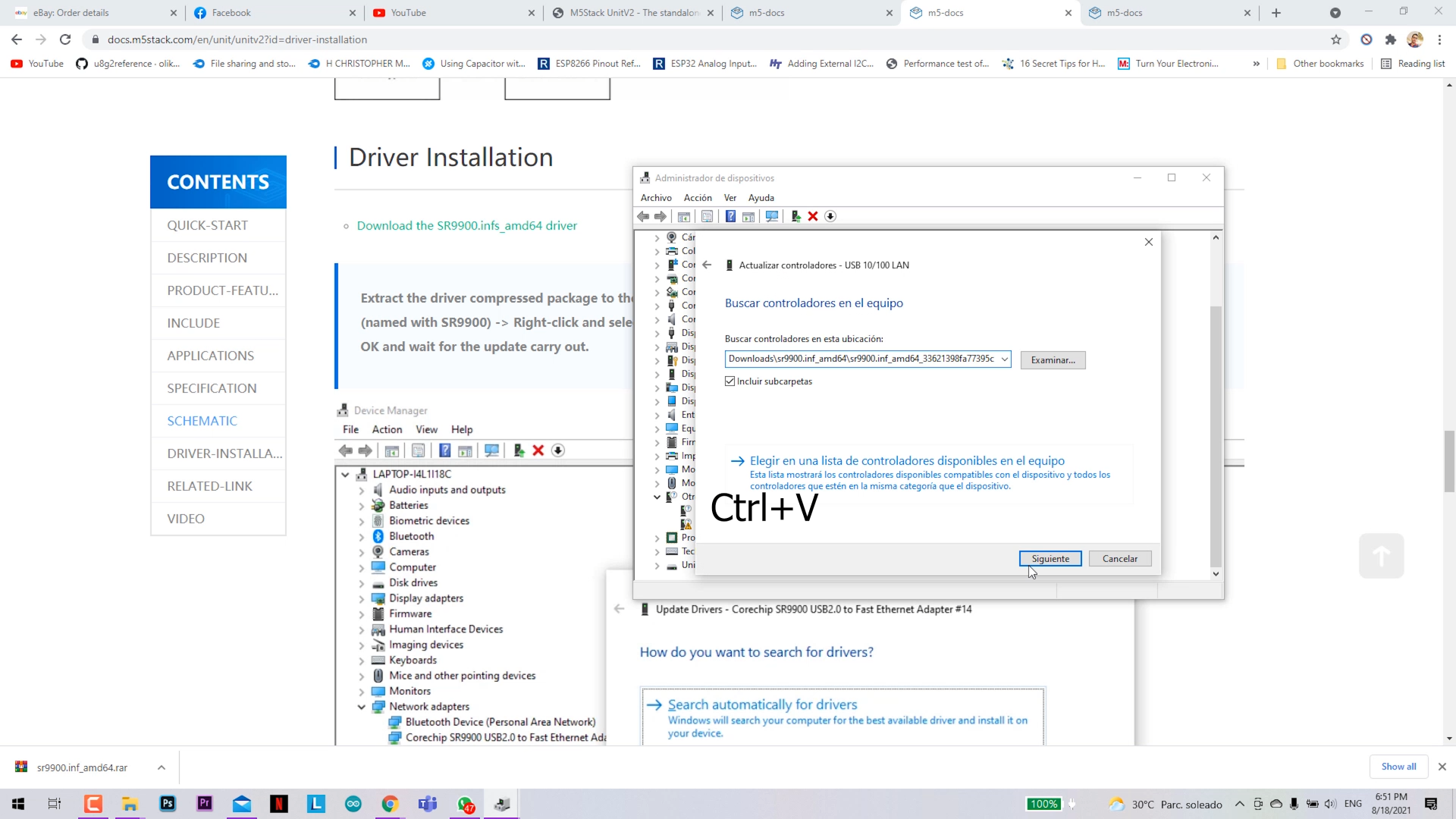The width and height of the screenshot is (1456, 819).
Task: Click the help question mark toolbar icon
Action: point(730,217)
